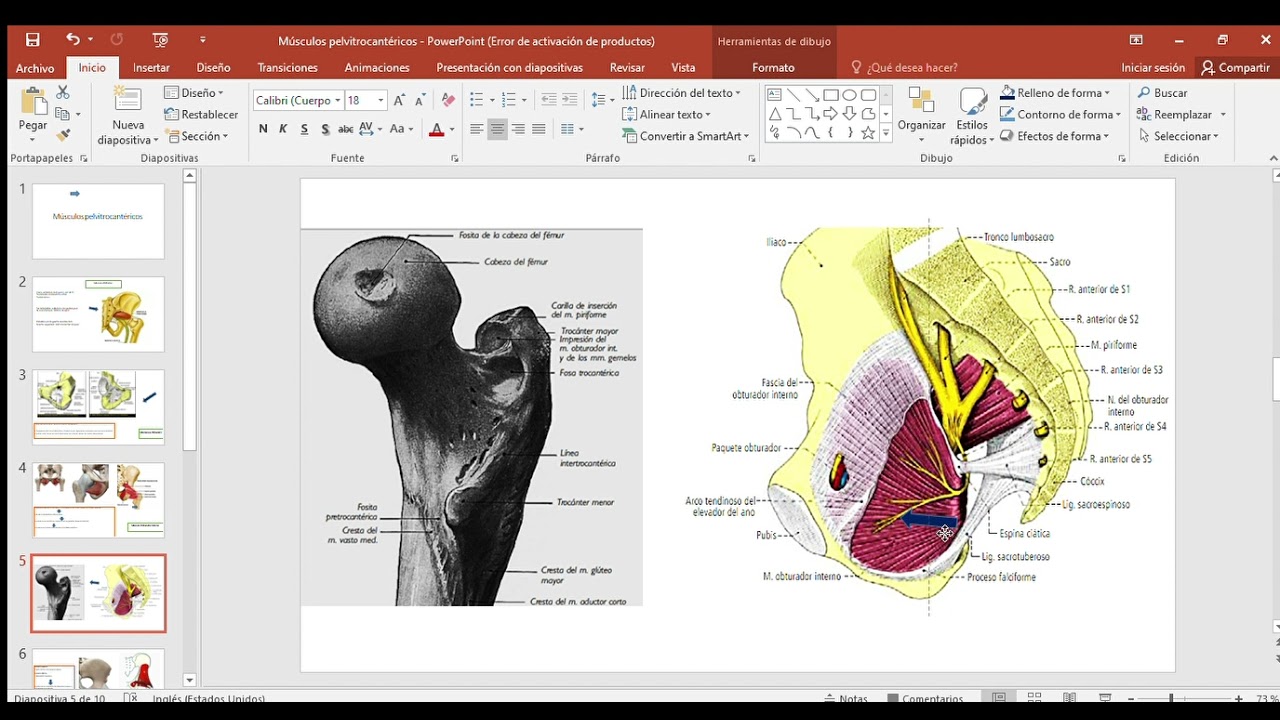Switch to the Formato tab
Viewport: 1280px width, 720px height.
tap(773, 68)
